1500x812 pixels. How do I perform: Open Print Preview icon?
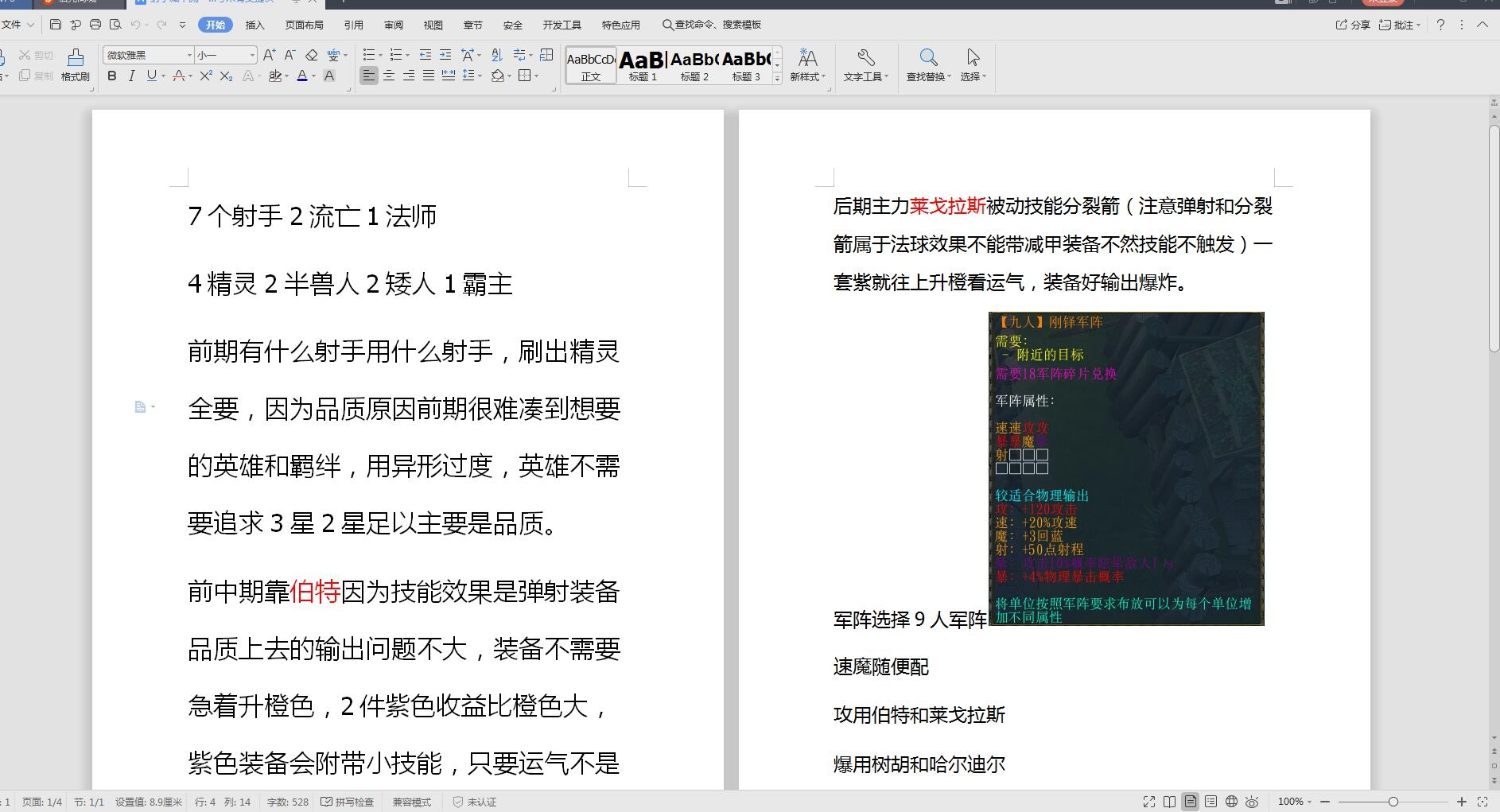(116, 25)
